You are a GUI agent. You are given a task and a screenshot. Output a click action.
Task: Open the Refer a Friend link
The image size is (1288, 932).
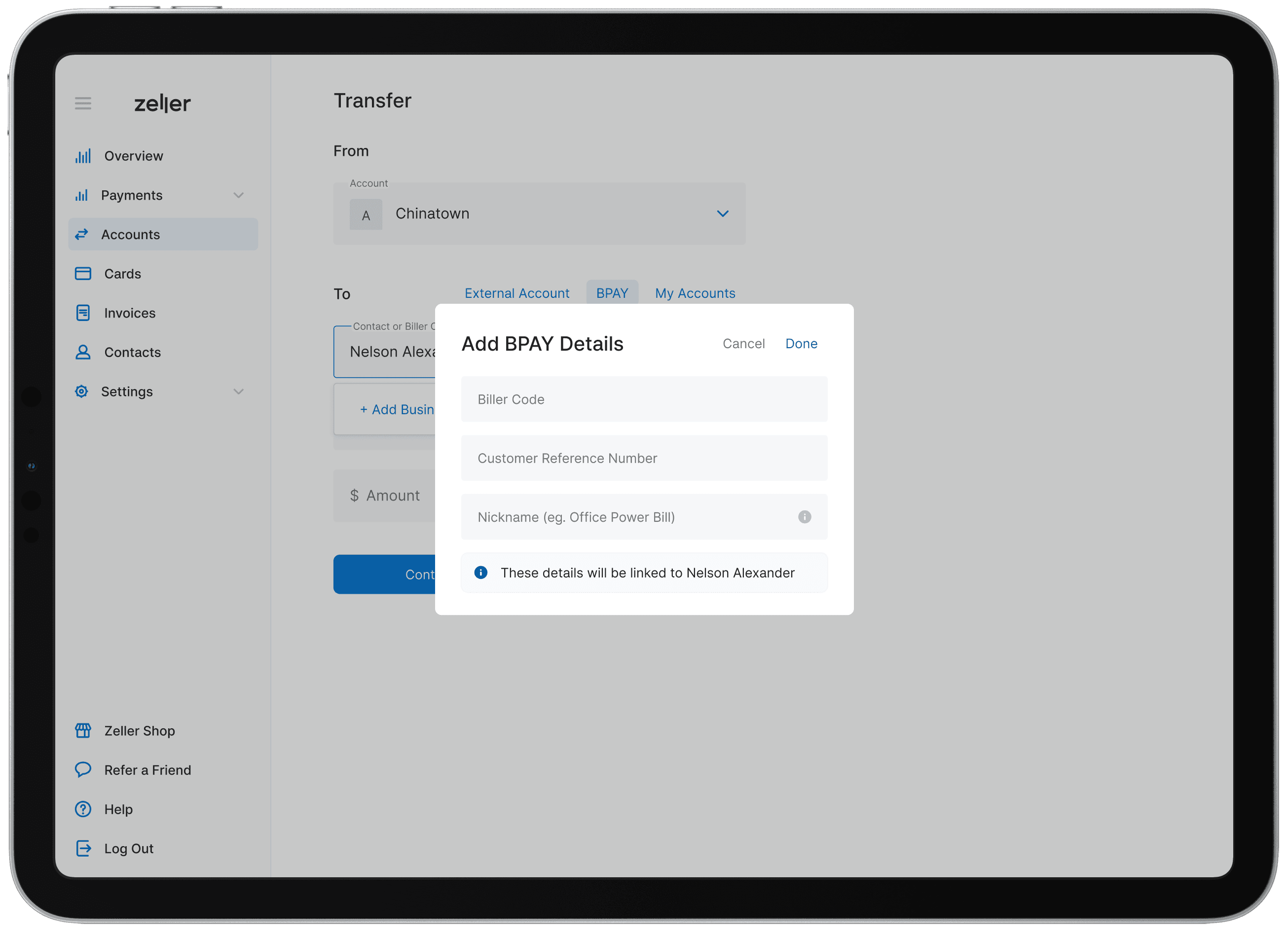[x=83, y=770]
